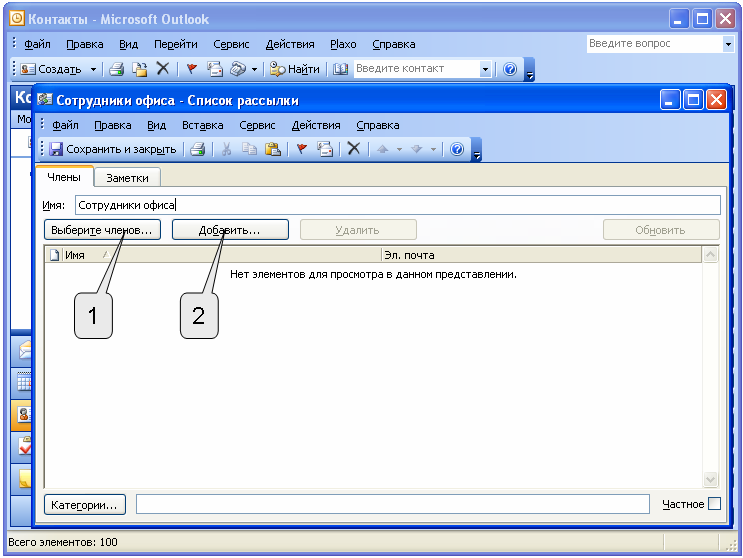Click scrollbar up arrow in members list

point(710,255)
